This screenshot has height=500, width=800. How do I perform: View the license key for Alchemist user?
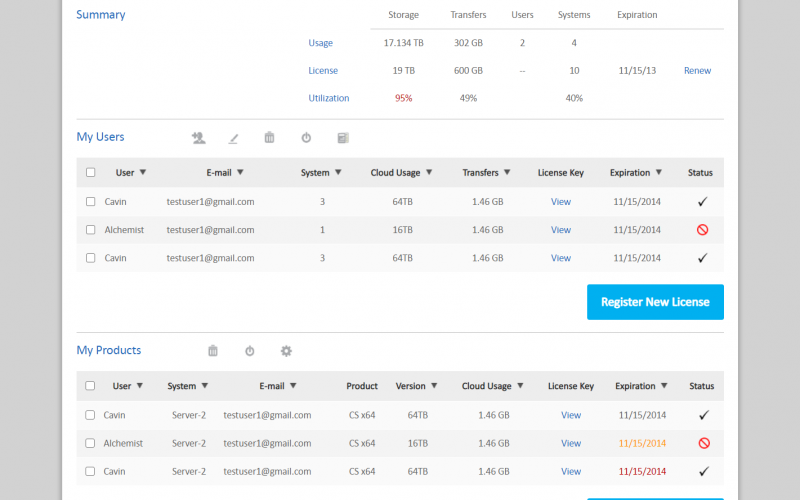point(561,230)
